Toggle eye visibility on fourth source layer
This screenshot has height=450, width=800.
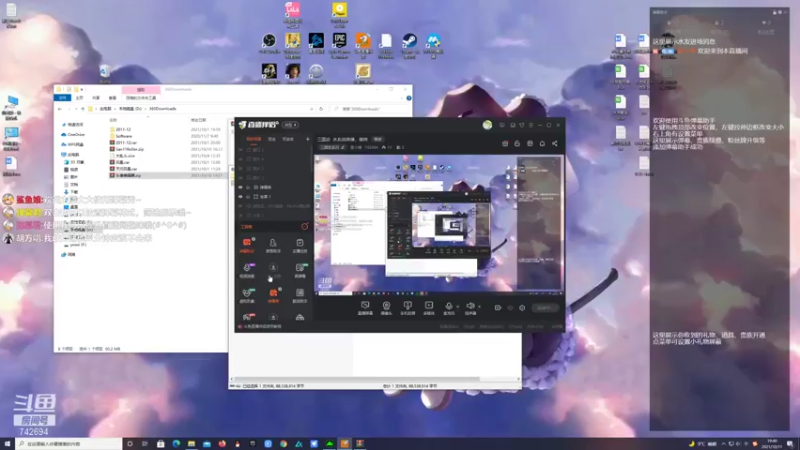point(241,178)
